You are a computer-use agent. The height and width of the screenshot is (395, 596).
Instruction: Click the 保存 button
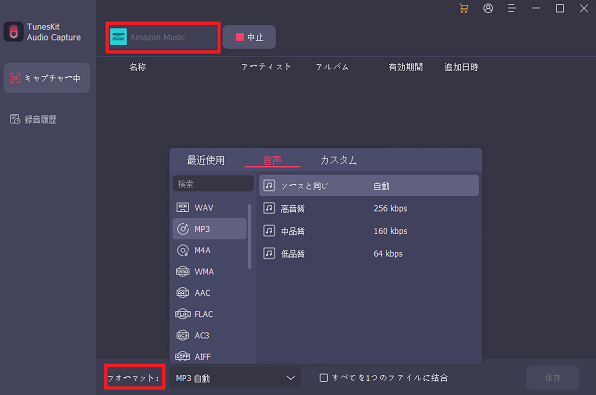(x=553, y=378)
